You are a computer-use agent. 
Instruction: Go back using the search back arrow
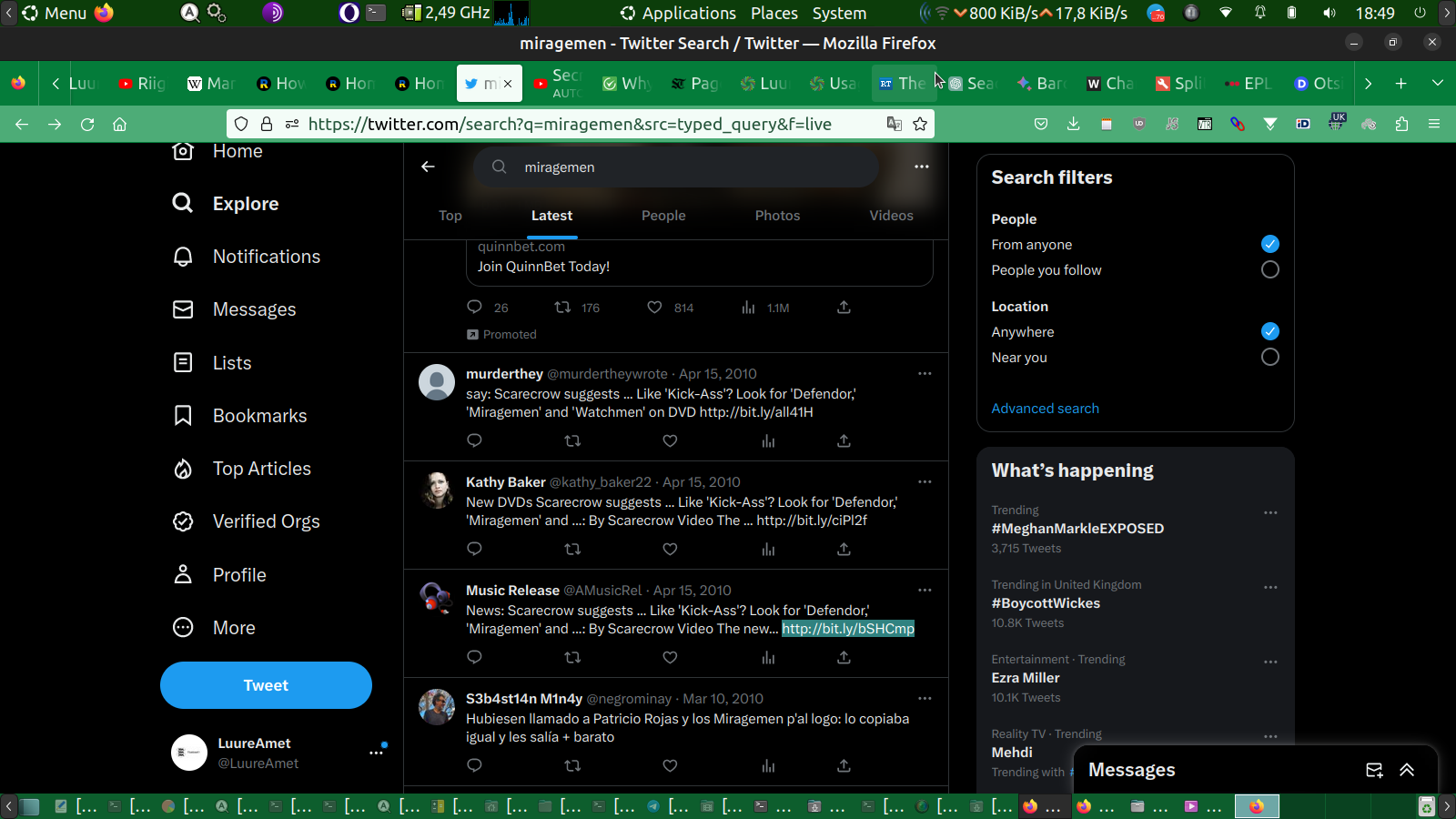[428, 167]
